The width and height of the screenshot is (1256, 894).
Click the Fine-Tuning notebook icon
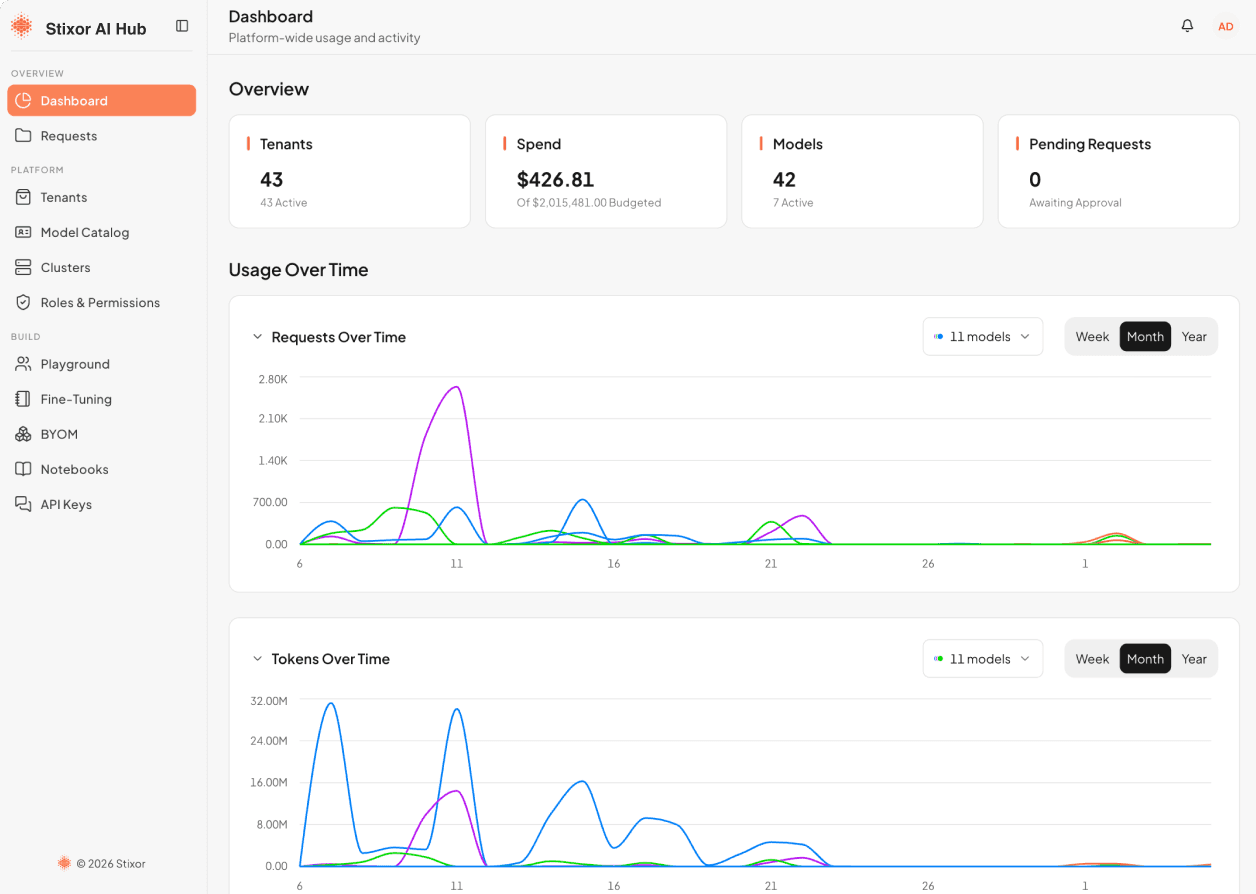click(23, 399)
